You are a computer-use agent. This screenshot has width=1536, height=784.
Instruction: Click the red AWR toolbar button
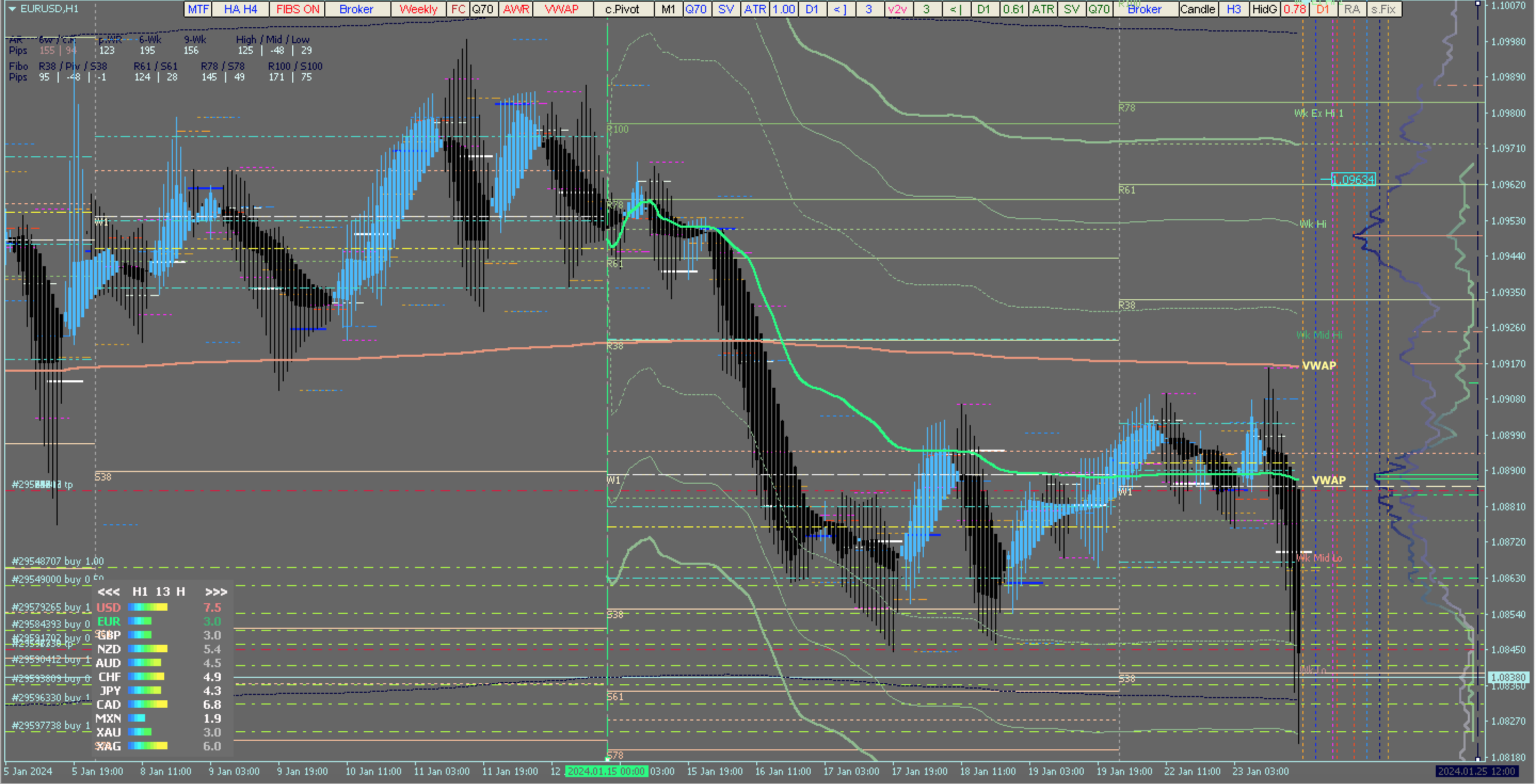tap(516, 9)
